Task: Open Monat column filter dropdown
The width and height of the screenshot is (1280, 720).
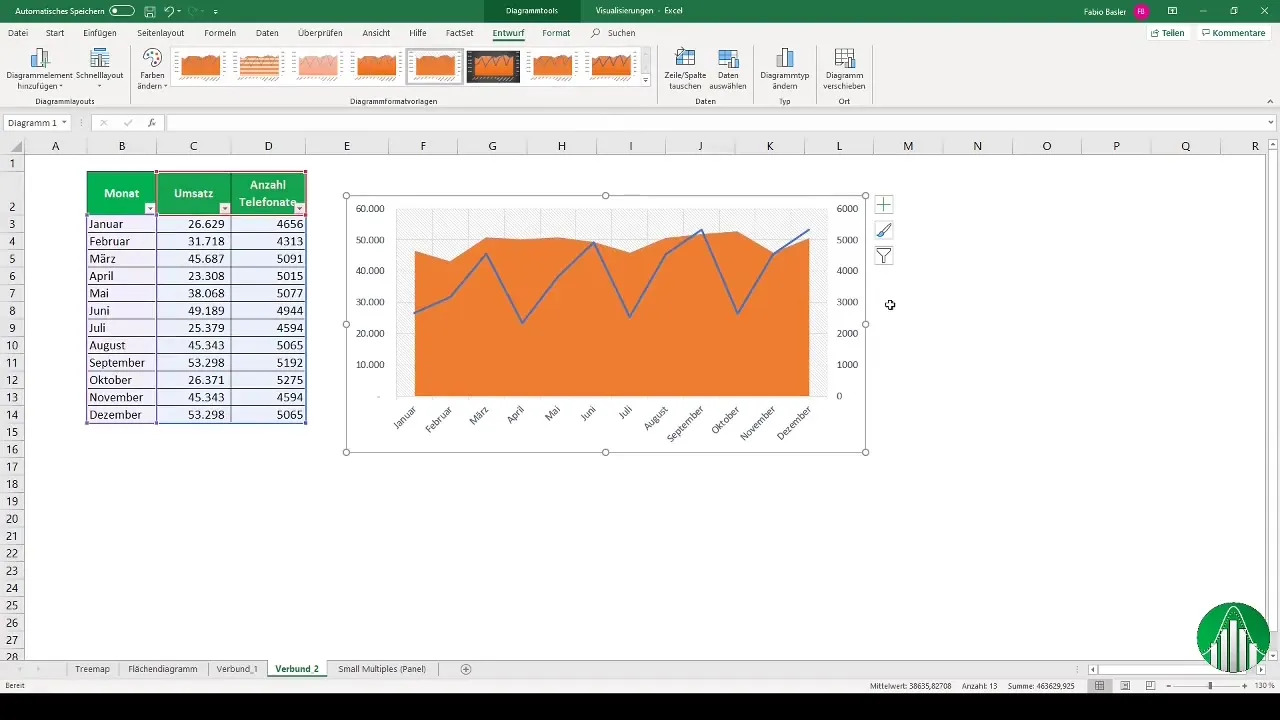Action: [x=150, y=208]
